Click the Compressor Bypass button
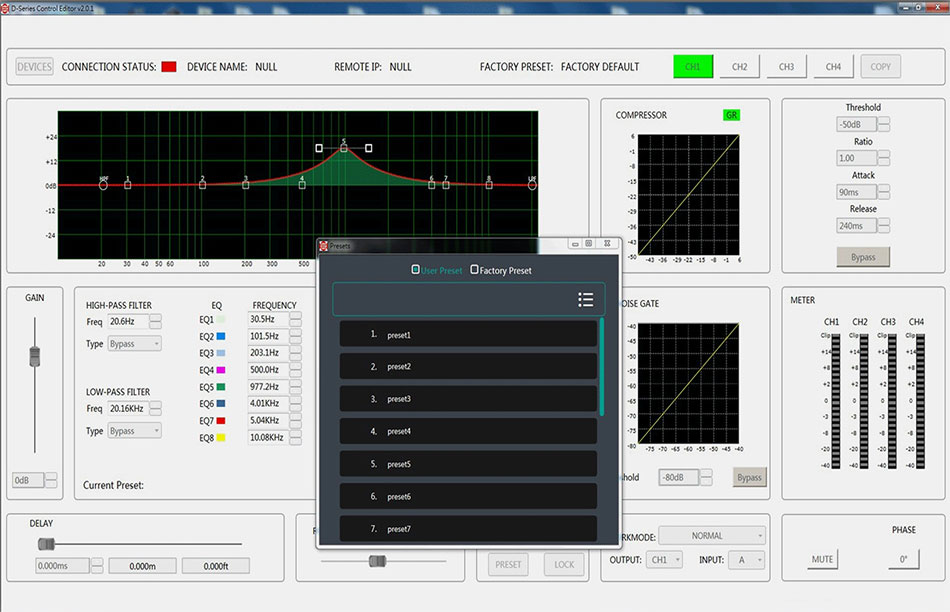The height and width of the screenshot is (612, 950). coord(862,257)
